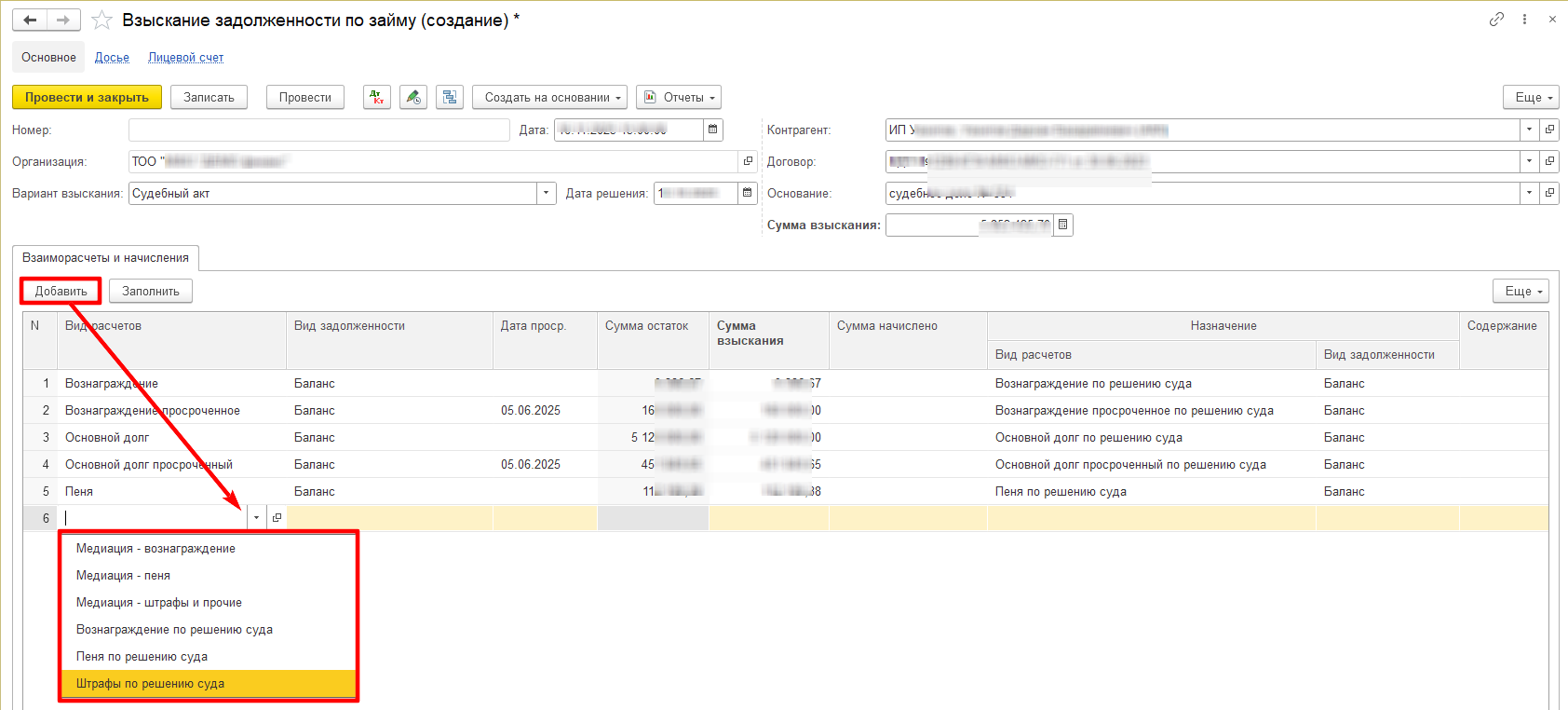Choose Медиация - пеня from list

pyautogui.click(x=209, y=576)
